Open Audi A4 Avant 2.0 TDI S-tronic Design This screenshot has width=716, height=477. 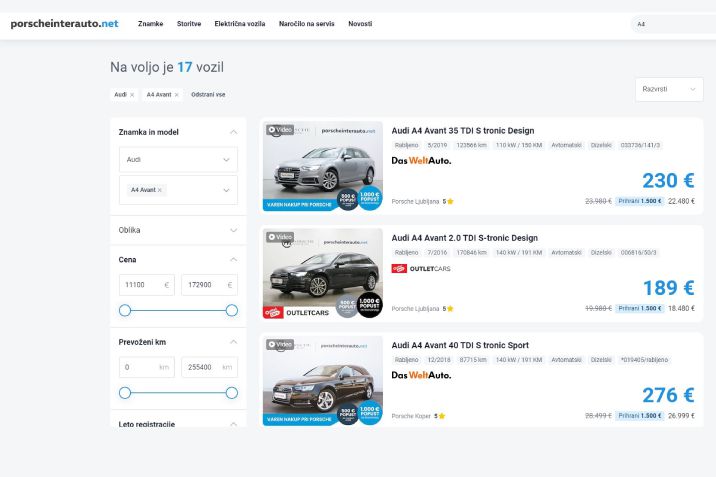coord(464,238)
